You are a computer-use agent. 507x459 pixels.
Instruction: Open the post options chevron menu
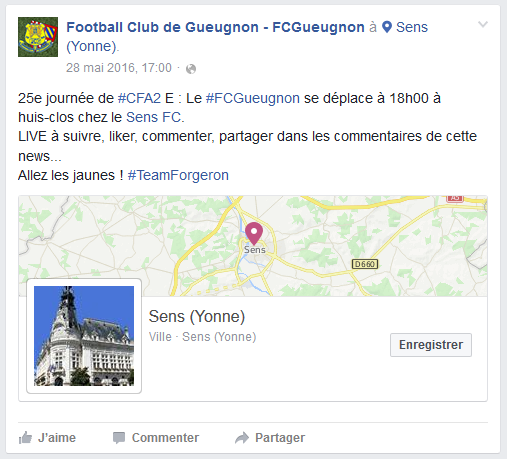483,24
